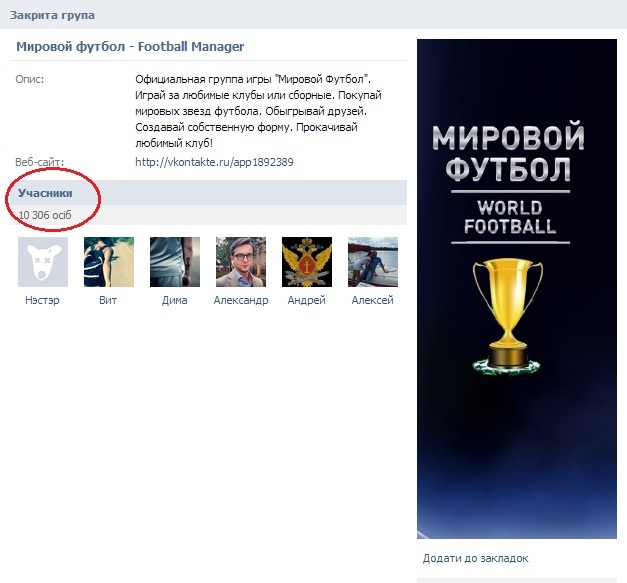Click Додати до закладок link
The width and height of the screenshot is (627, 583).
pyautogui.click(x=475, y=558)
